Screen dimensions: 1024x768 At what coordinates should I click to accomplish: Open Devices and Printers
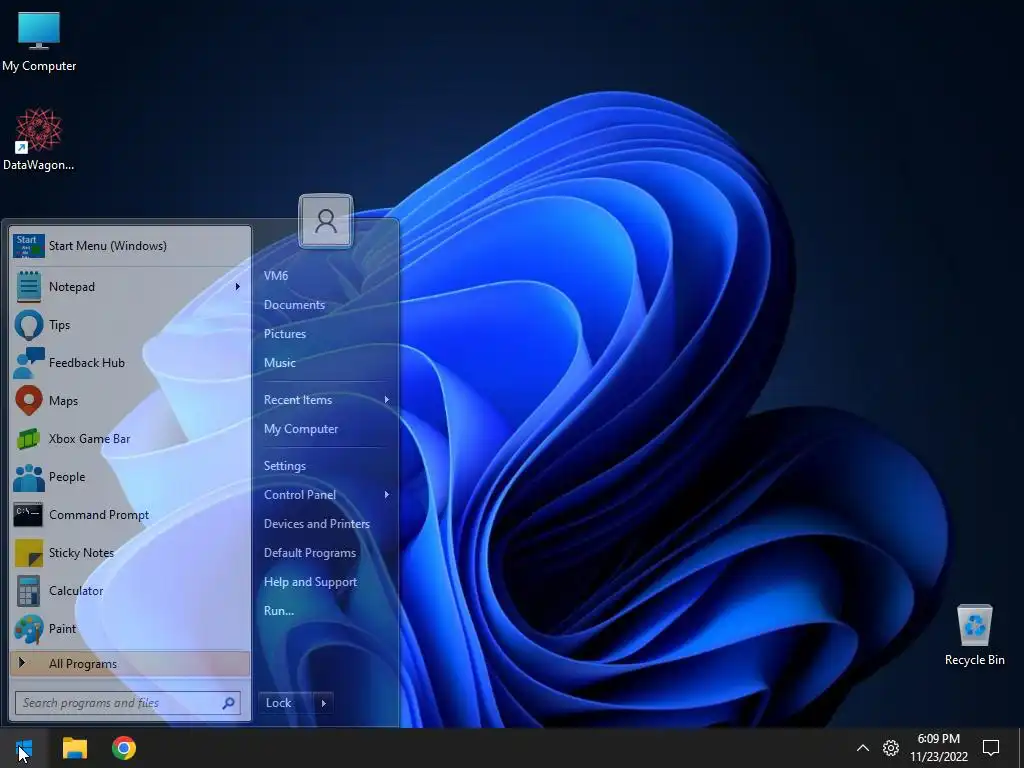pos(317,524)
